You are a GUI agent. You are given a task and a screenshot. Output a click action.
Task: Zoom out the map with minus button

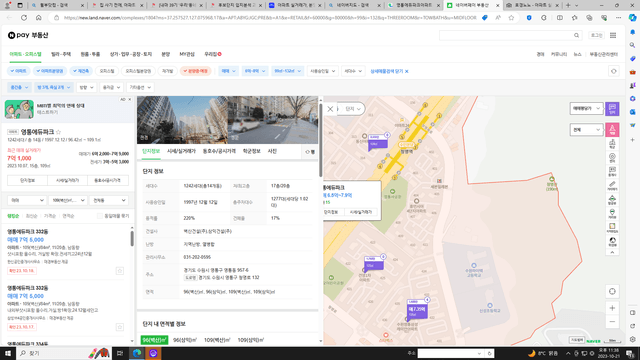[x=612, y=322]
